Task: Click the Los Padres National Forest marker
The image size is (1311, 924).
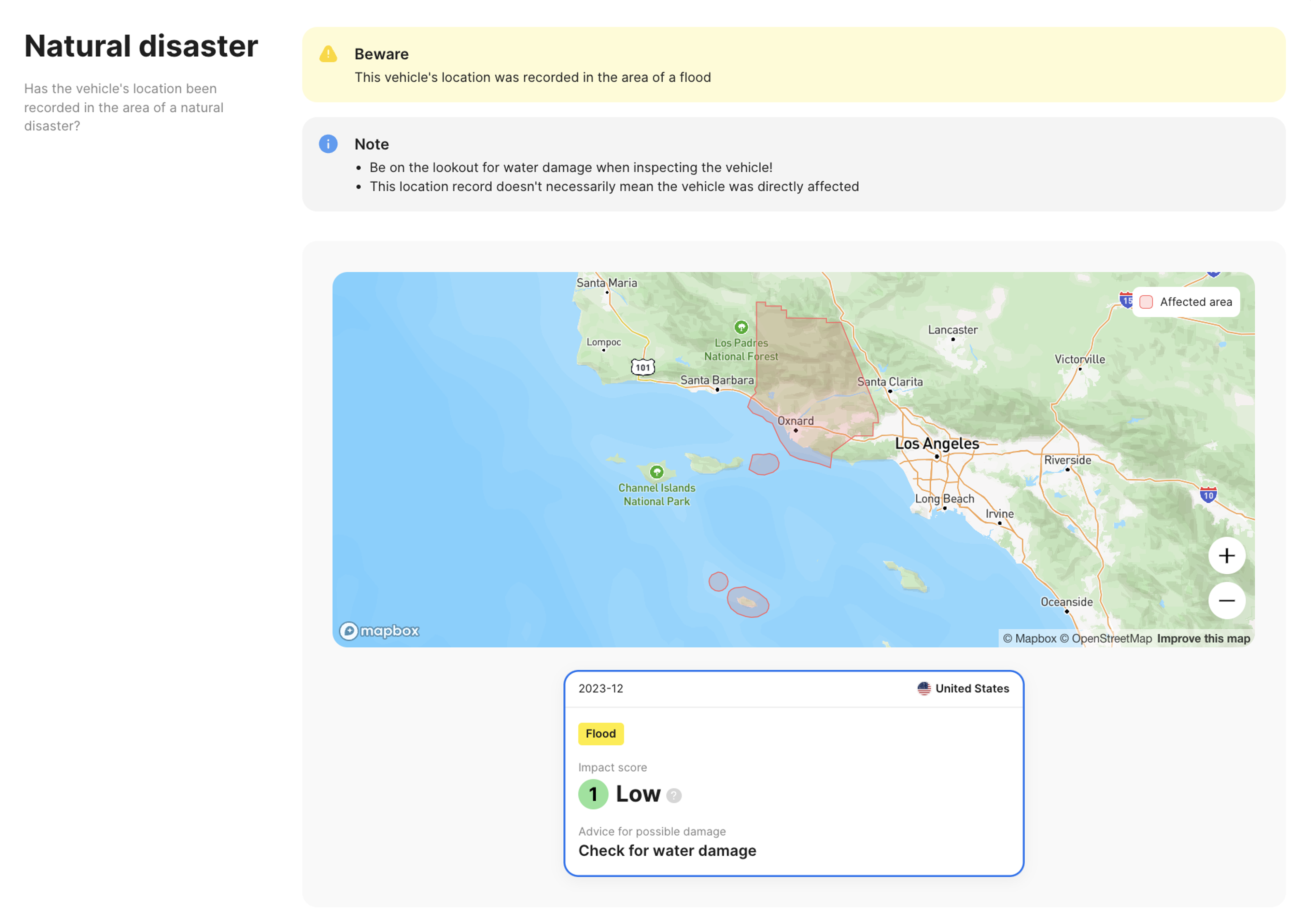Action: (x=741, y=327)
